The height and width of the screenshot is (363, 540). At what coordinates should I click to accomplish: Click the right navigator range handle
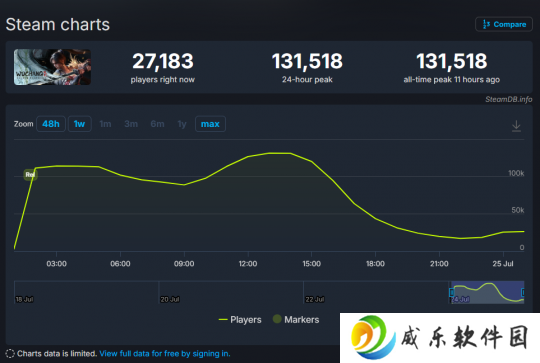click(x=523, y=292)
